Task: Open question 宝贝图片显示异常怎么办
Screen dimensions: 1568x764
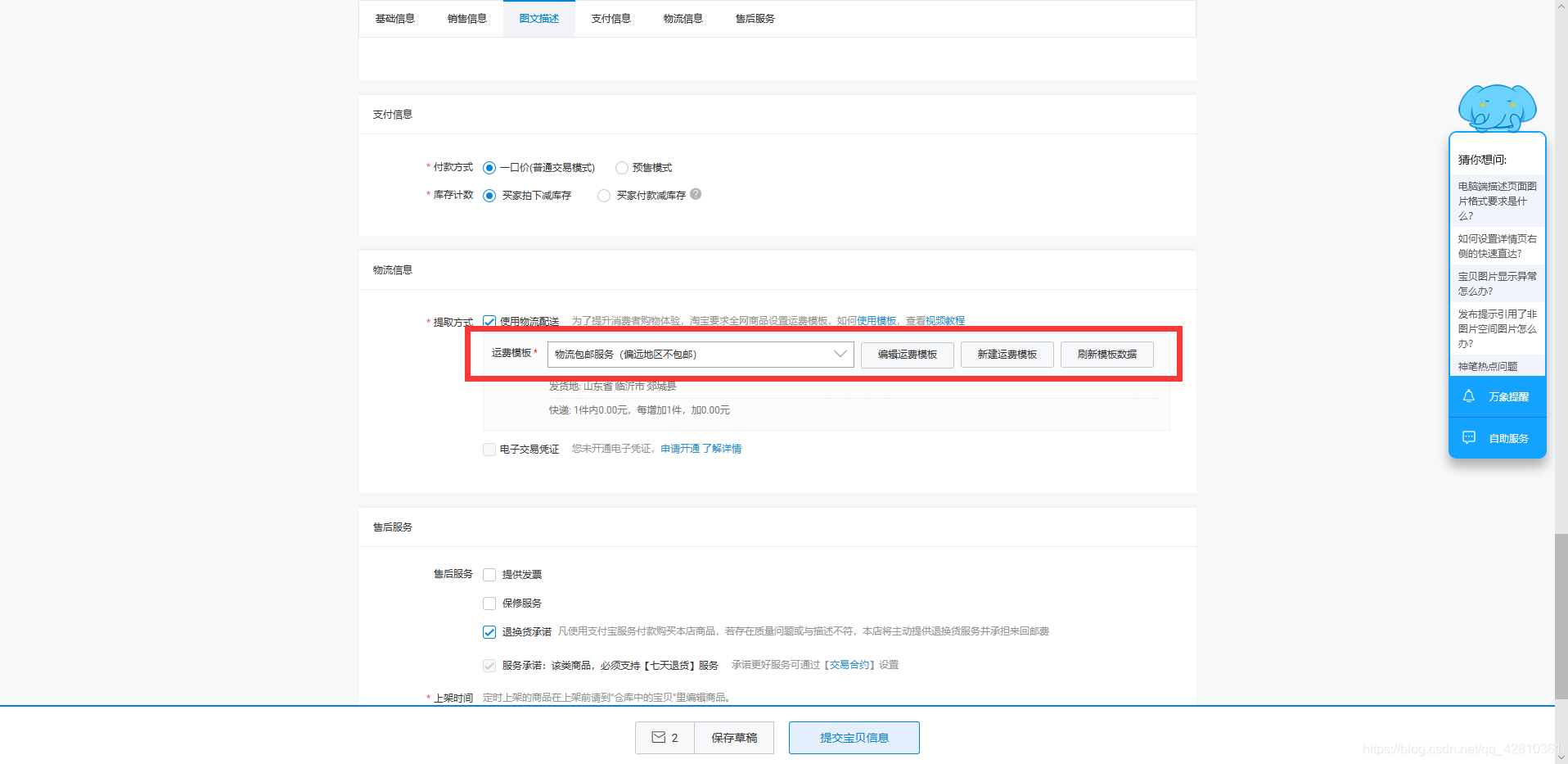Action: 1497,284
